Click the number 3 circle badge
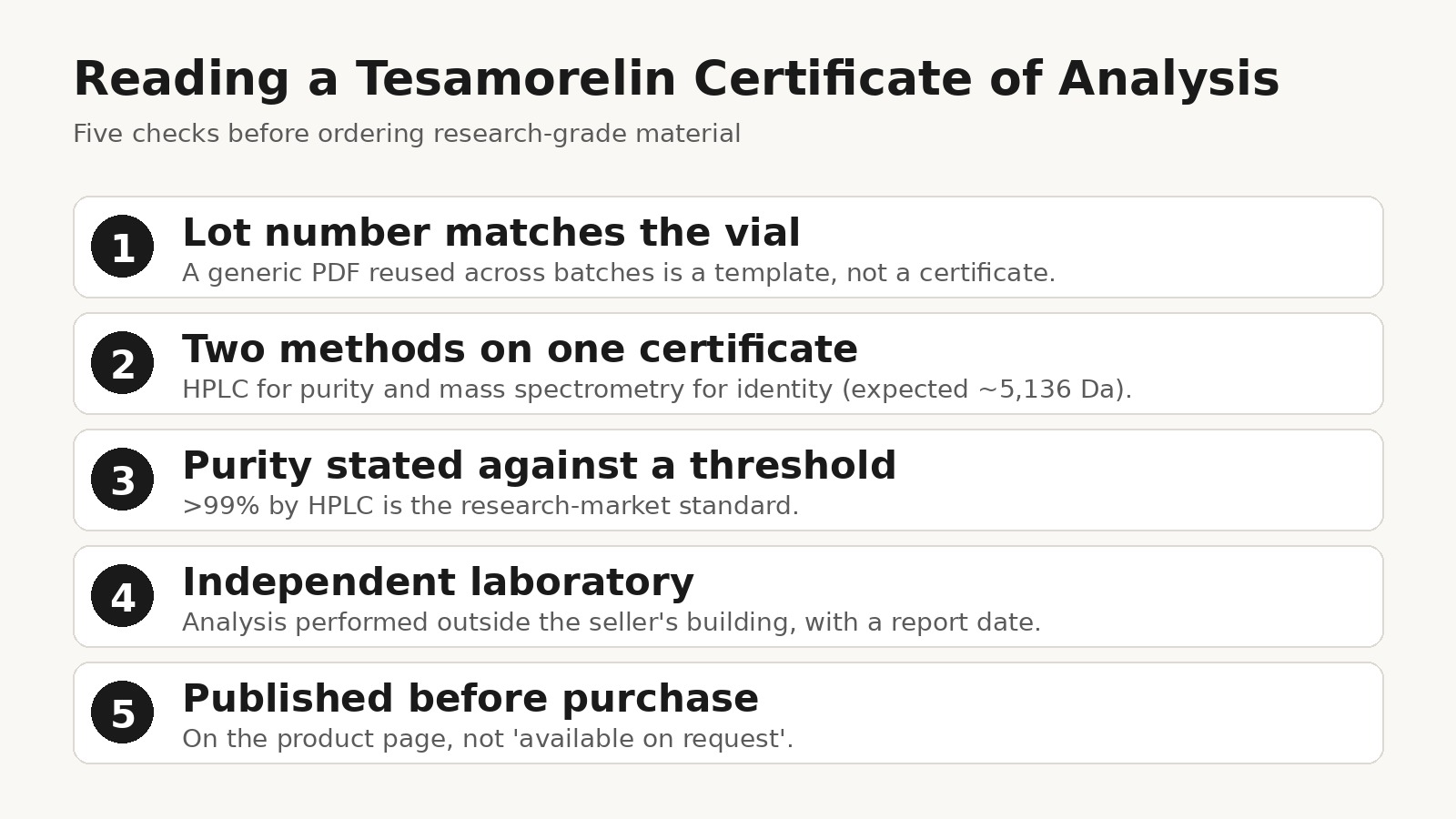1456x819 pixels. point(122,480)
